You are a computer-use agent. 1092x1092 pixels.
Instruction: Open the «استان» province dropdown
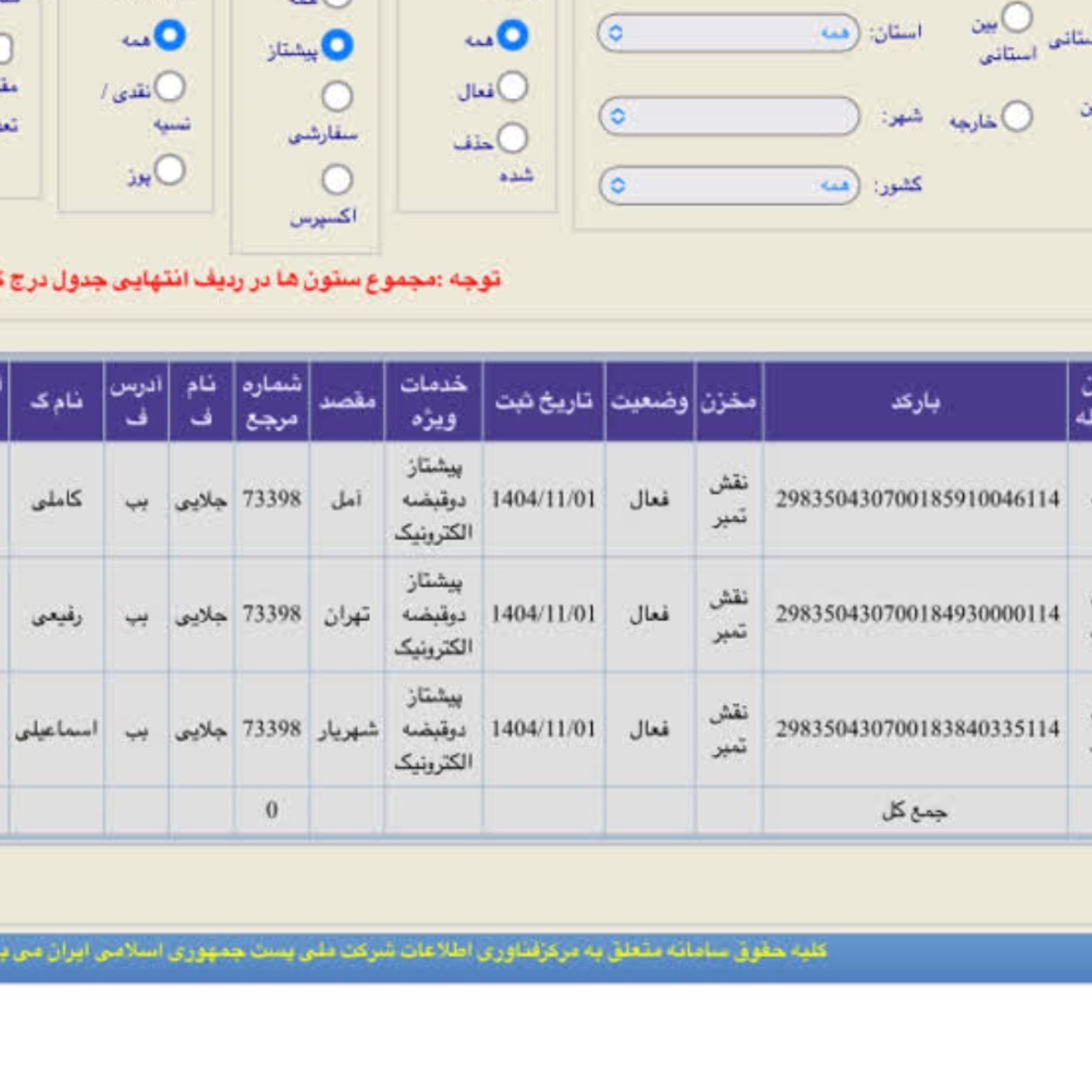[x=728, y=33]
